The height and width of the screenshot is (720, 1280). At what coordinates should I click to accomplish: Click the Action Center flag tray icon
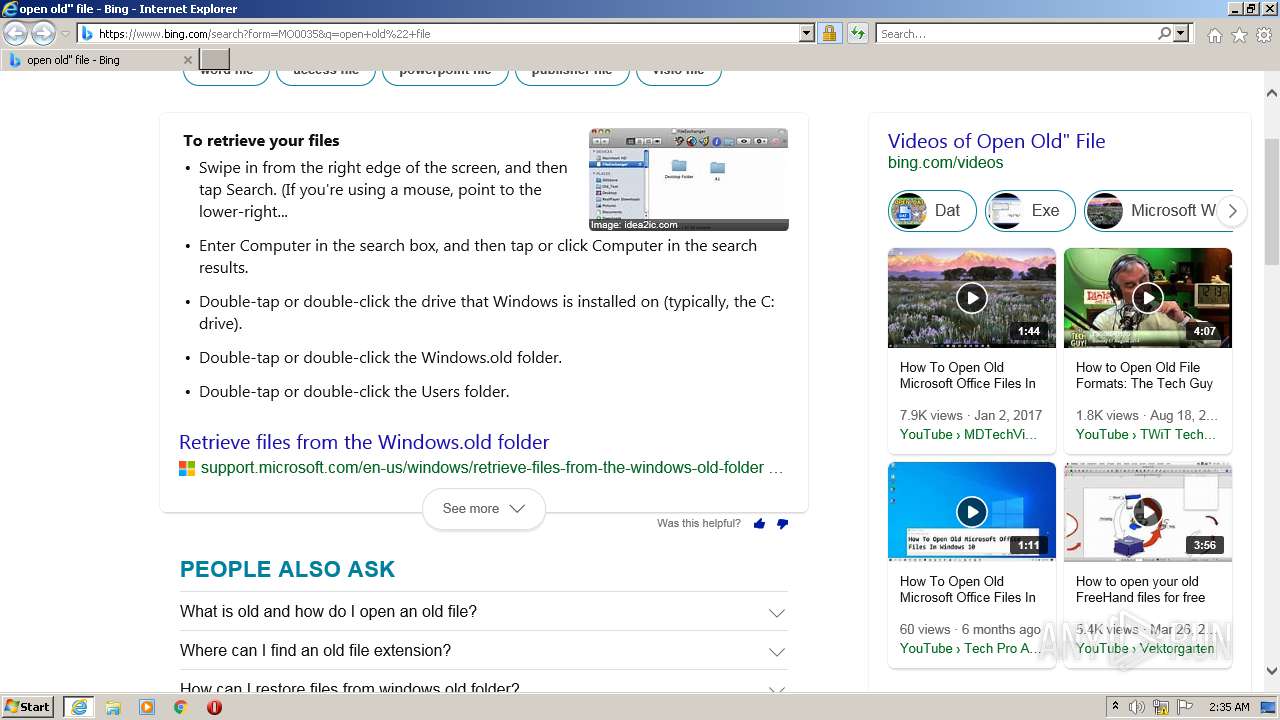1184,707
